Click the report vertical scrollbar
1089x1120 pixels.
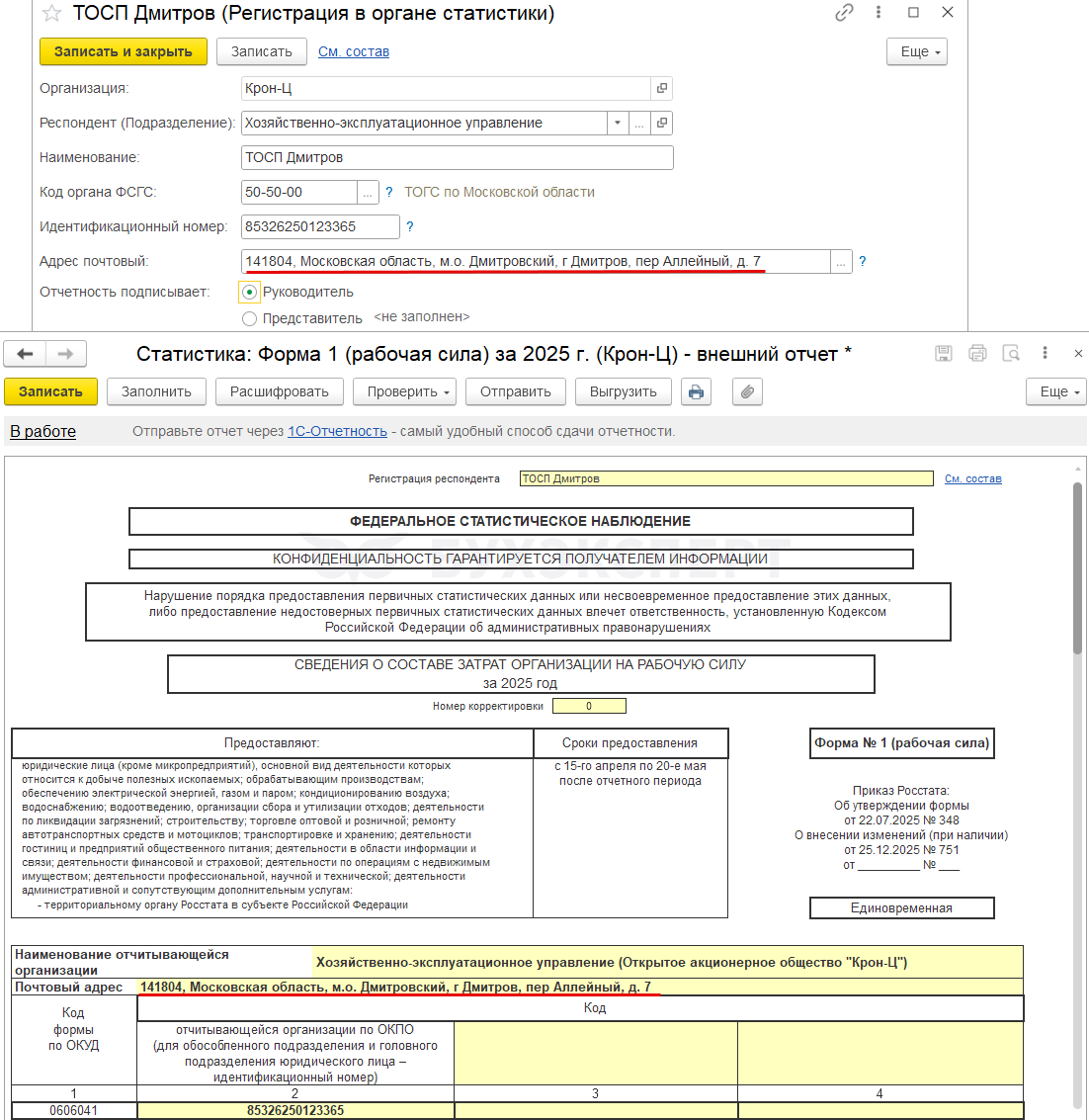click(x=1077, y=567)
